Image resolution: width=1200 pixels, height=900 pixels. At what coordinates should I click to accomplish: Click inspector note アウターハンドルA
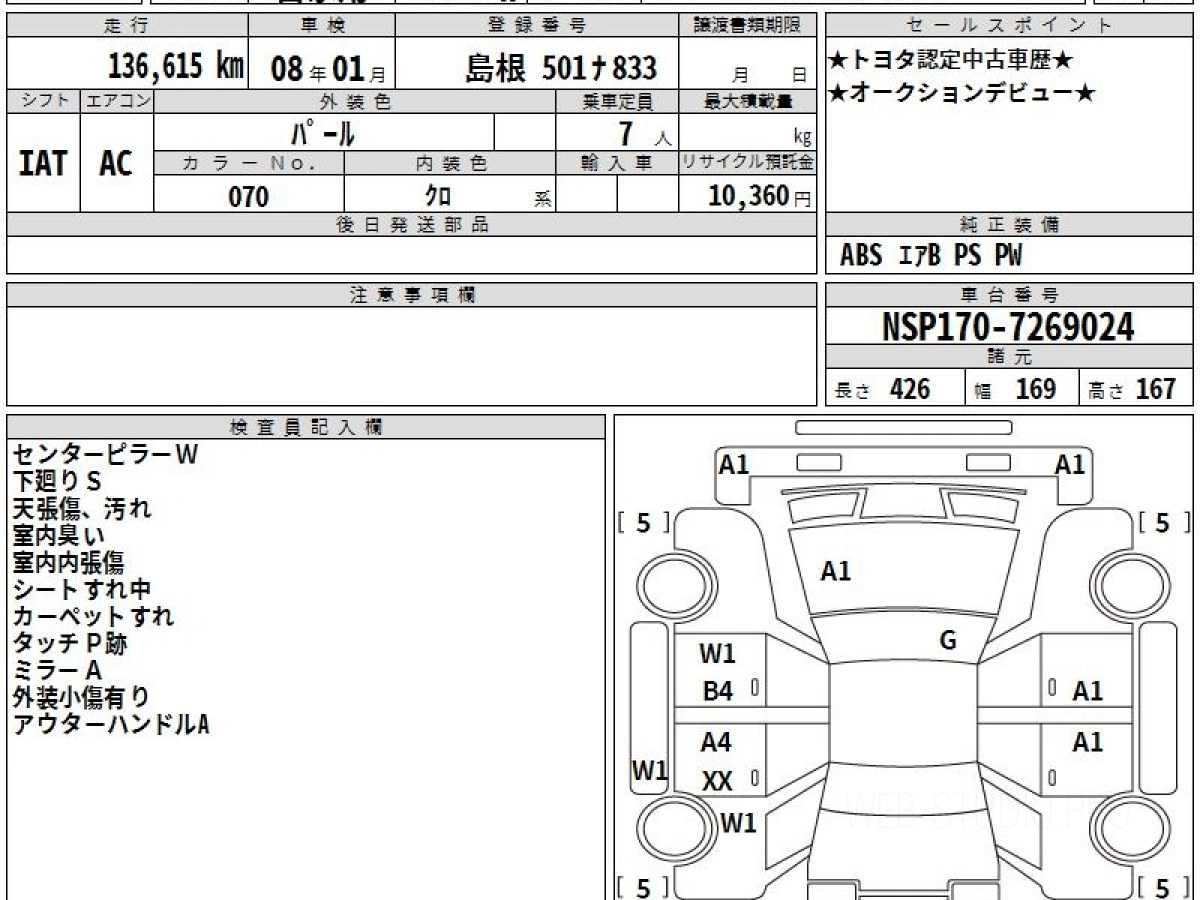pyautogui.click(x=110, y=724)
